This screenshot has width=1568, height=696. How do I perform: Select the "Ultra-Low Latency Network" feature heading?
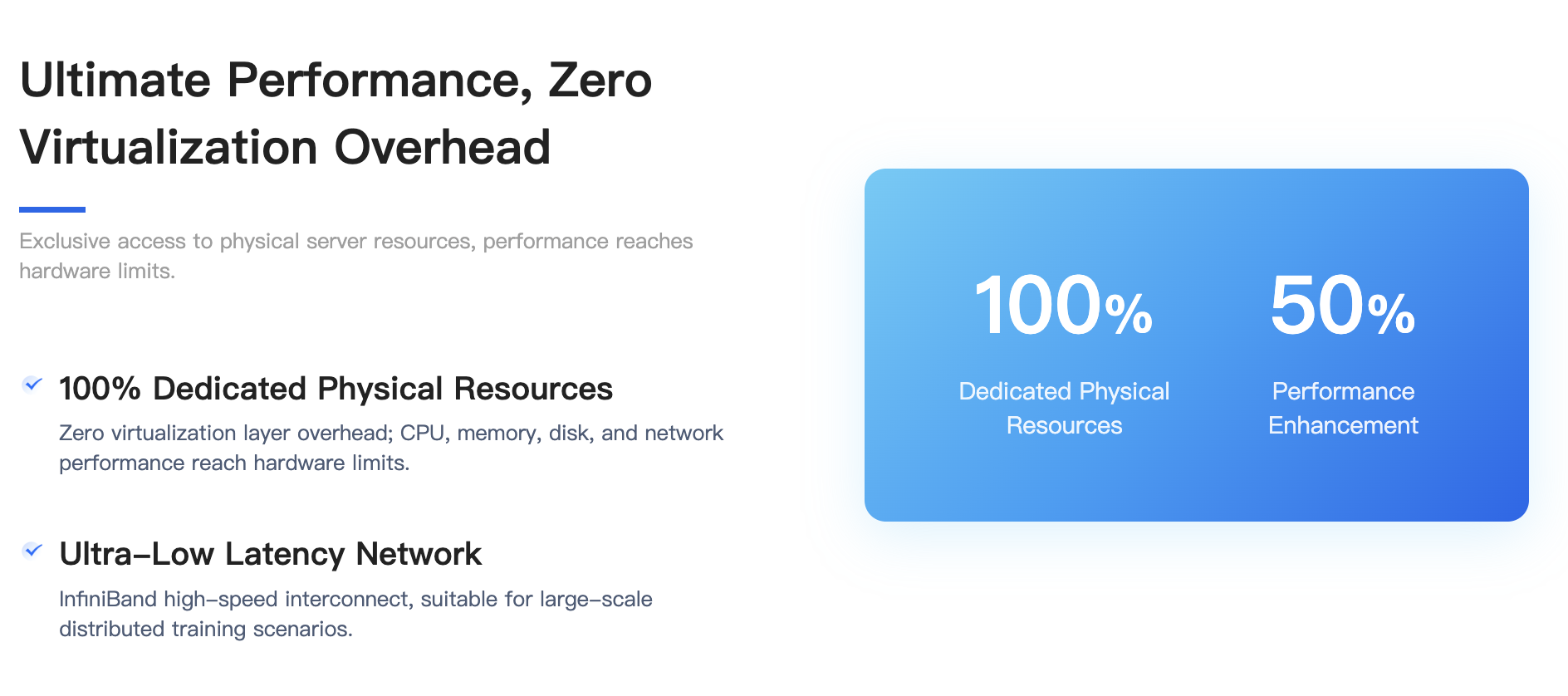tap(270, 554)
